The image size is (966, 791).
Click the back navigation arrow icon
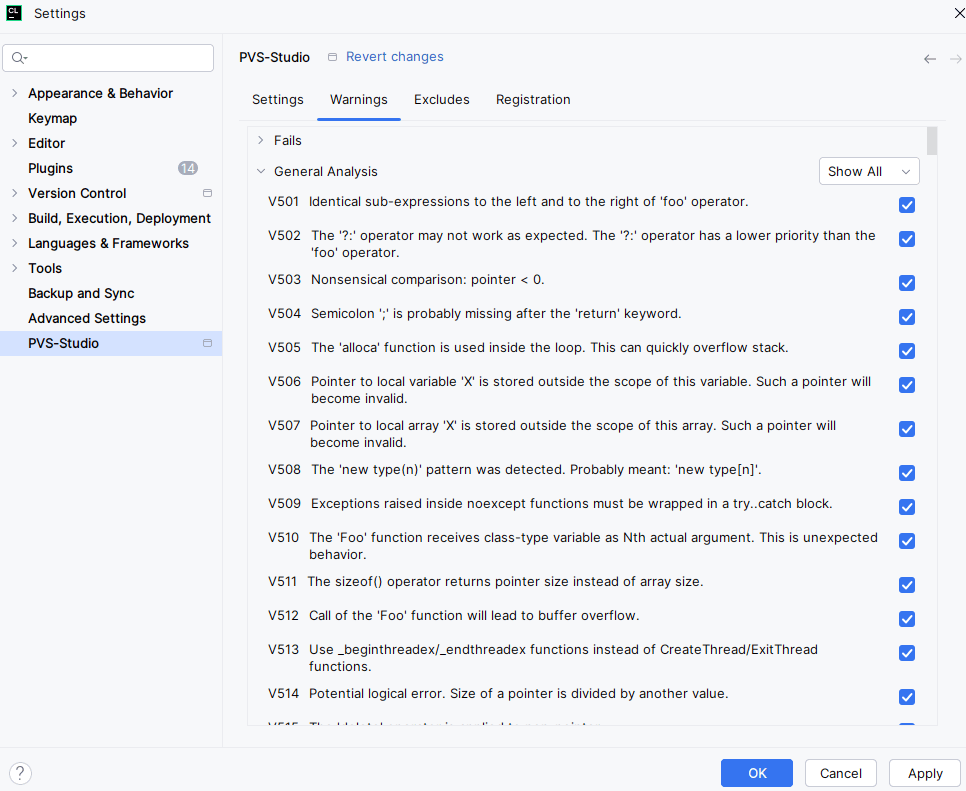930,59
